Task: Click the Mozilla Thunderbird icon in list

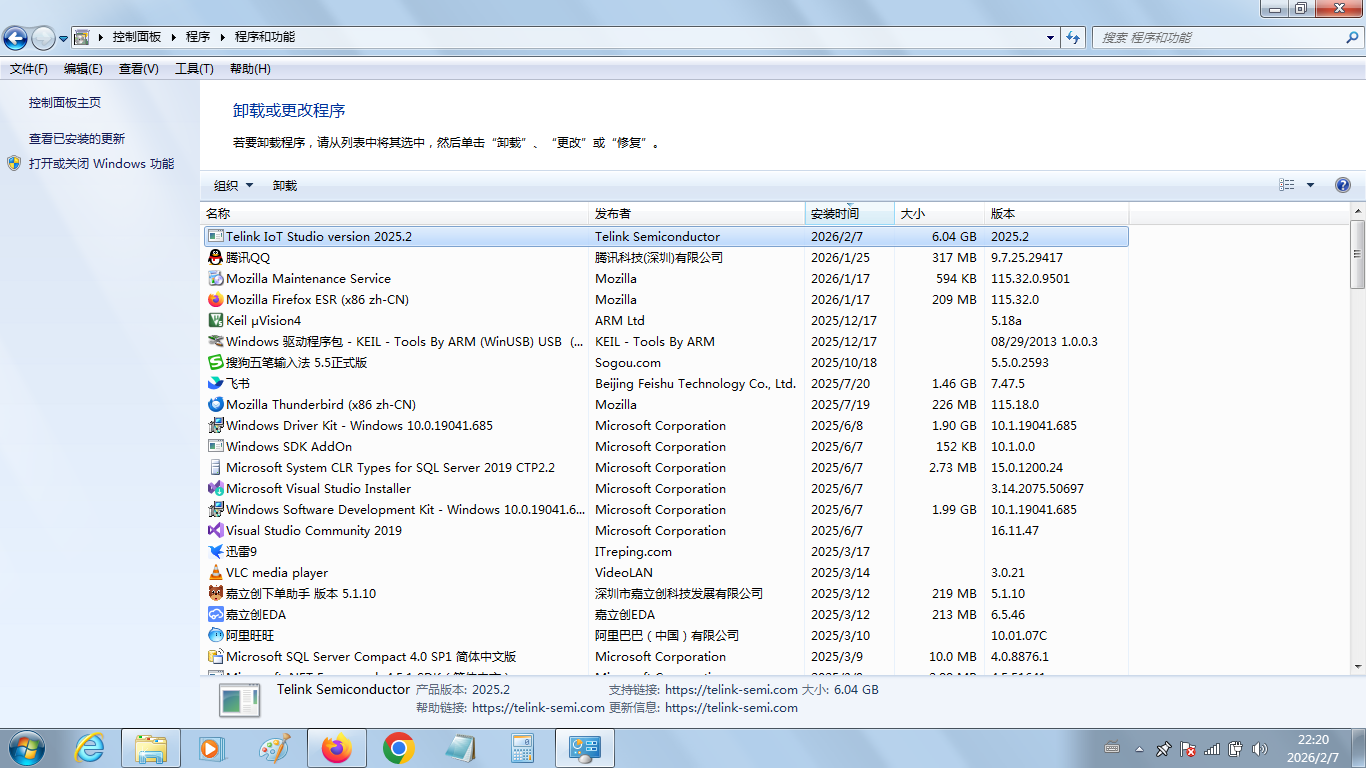Action: click(x=215, y=405)
